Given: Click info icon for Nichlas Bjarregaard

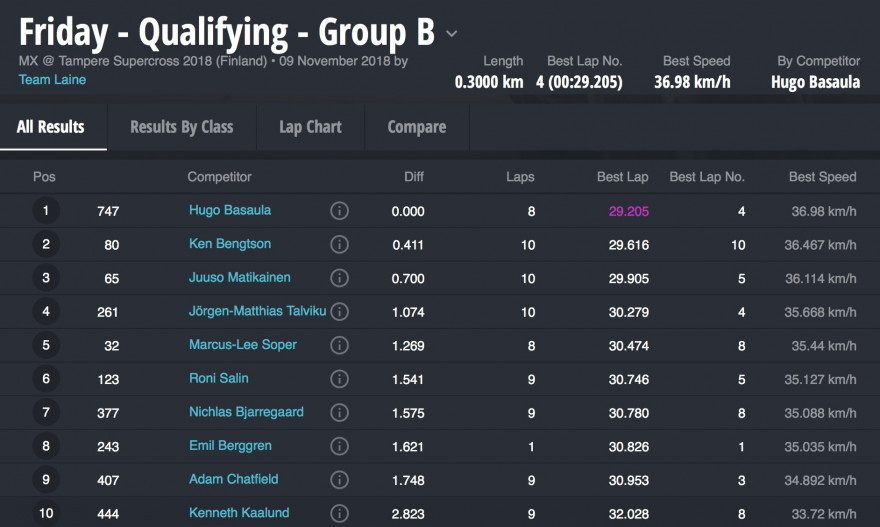Looking at the screenshot, I should tap(339, 412).
